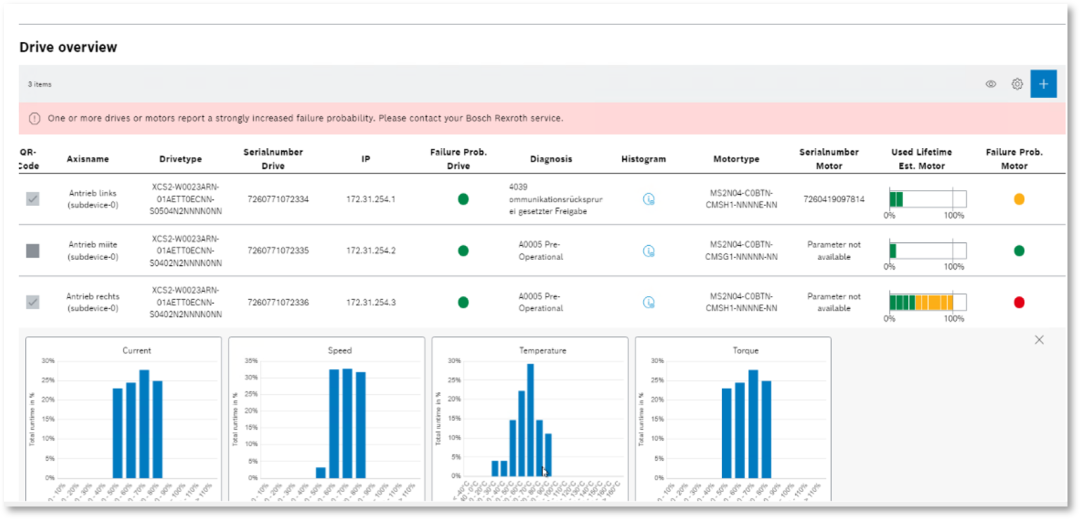
Task: Toggle QR-Code checkbox for Antrieb links
Action: [32, 199]
